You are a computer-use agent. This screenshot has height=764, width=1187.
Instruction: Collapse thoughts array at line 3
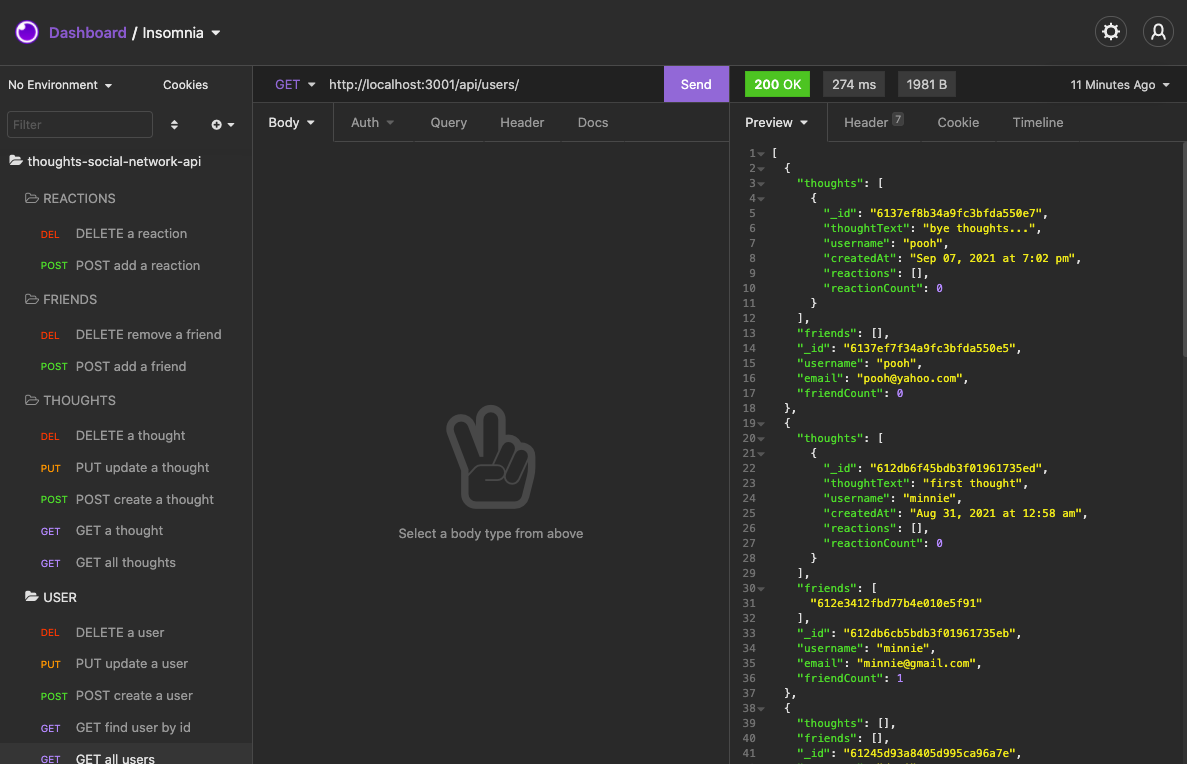(761, 184)
